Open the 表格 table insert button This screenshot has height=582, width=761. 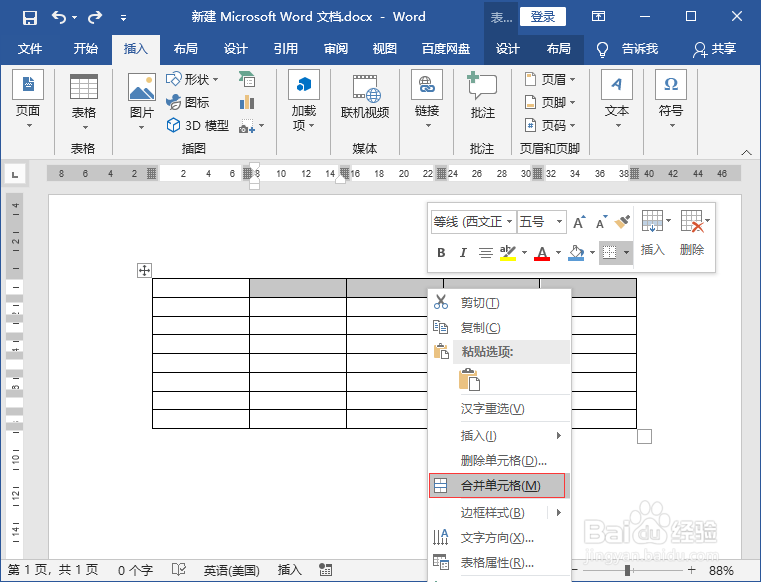click(84, 102)
